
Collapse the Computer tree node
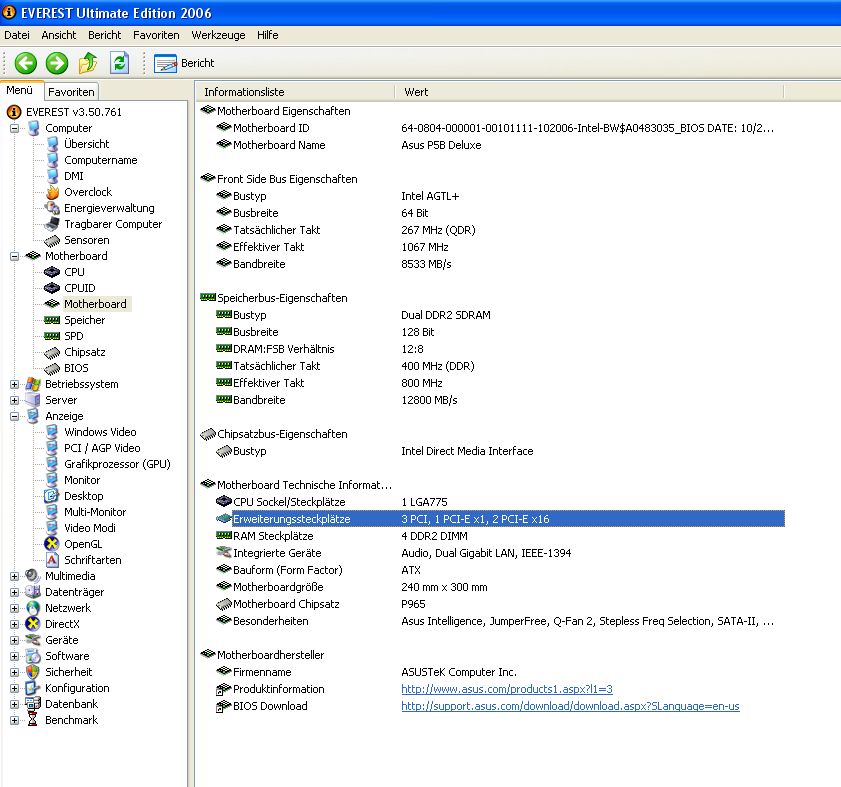click(14, 128)
